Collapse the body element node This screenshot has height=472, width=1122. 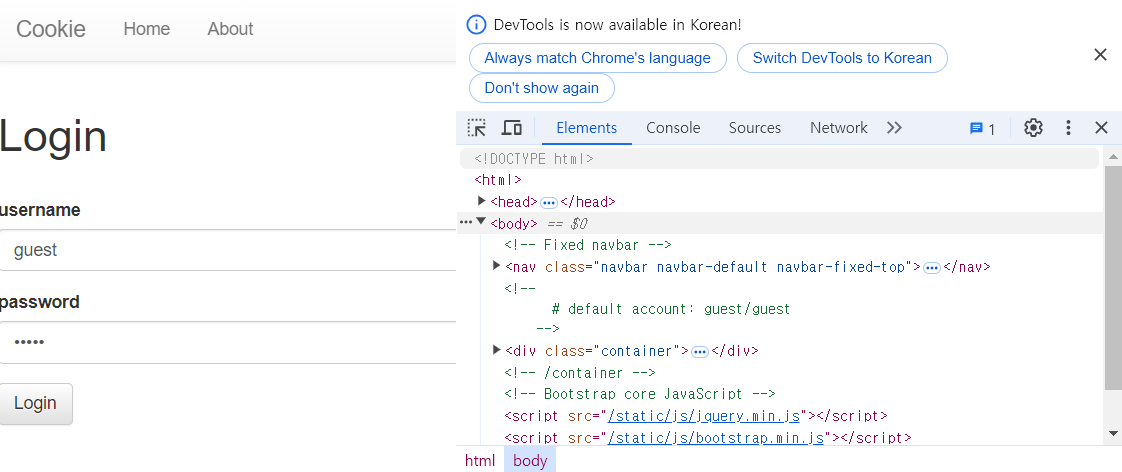point(482,222)
